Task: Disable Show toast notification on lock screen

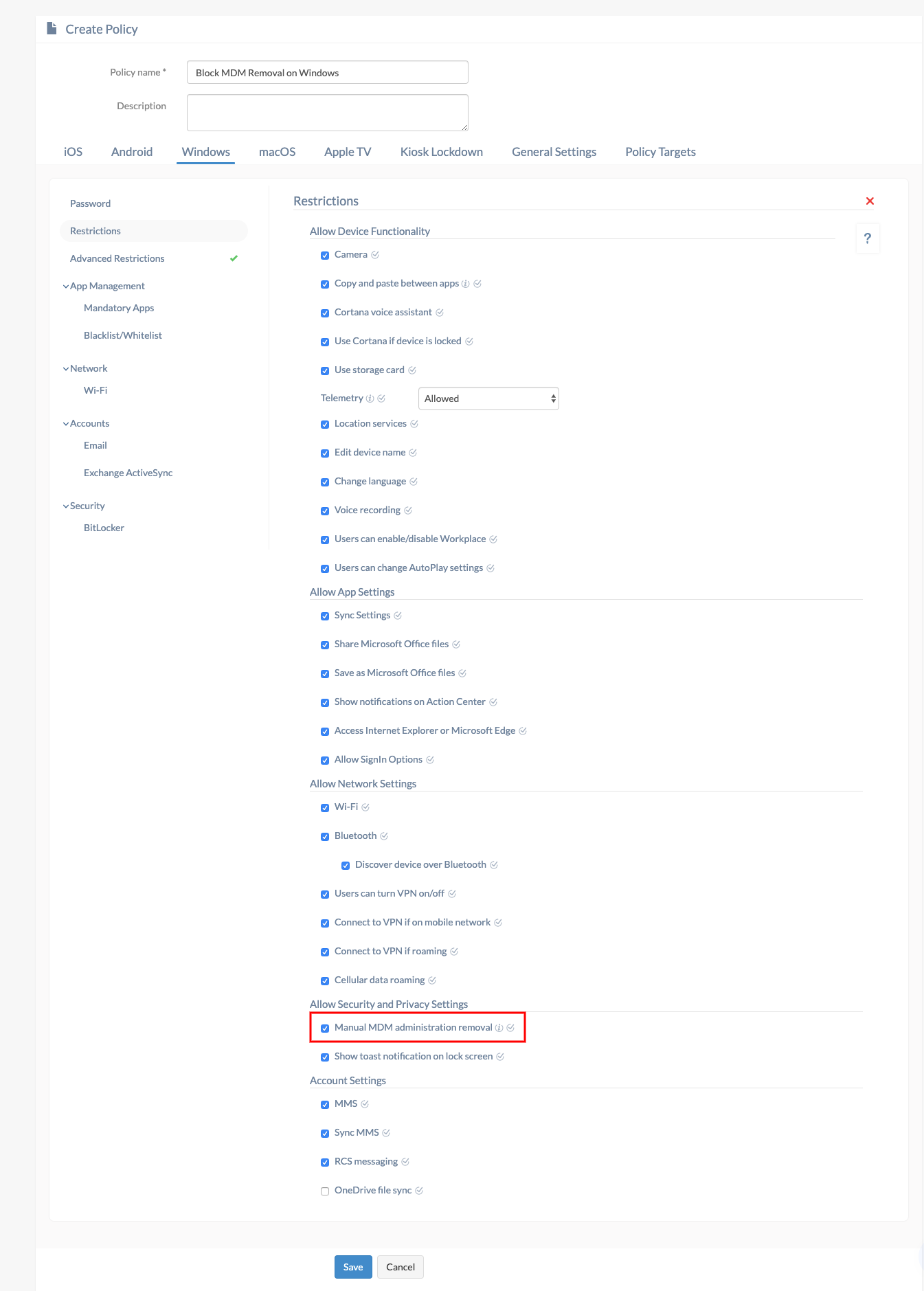Action: pyautogui.click(x=325, y=1057)
